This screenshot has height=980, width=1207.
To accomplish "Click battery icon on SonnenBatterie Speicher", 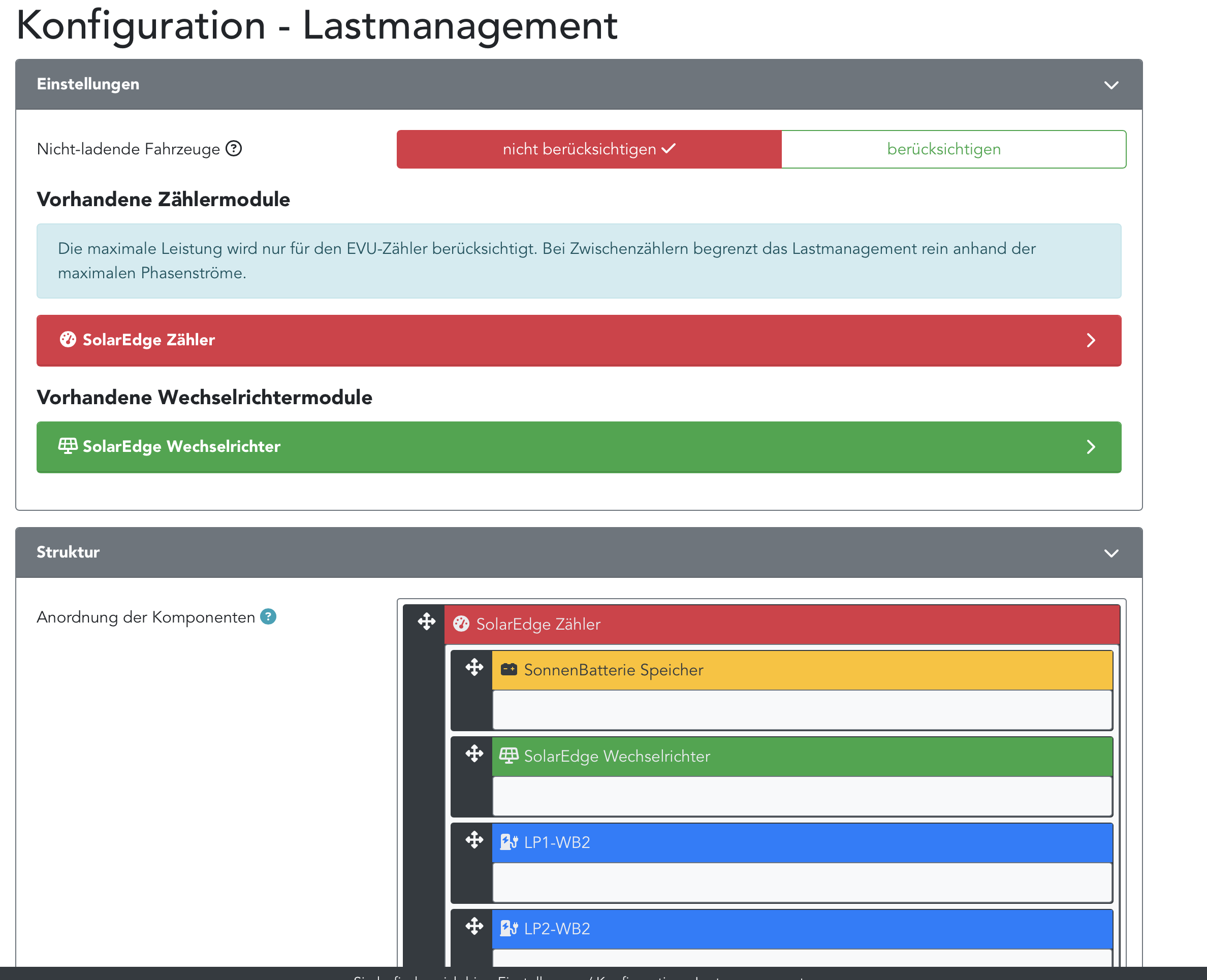I will point(509,670).
